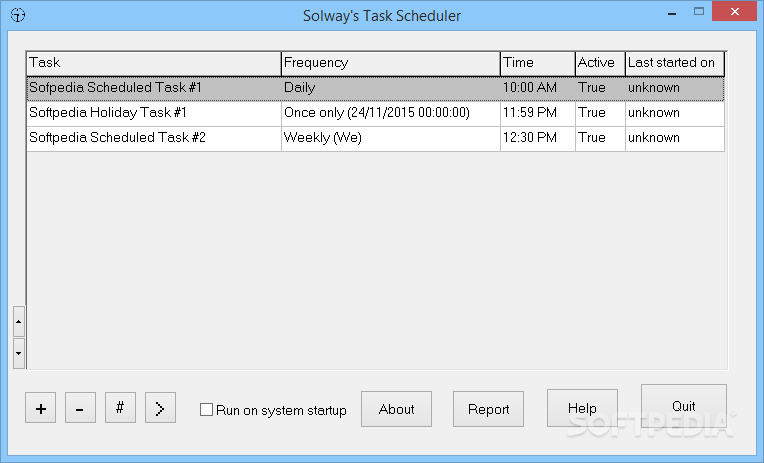This screenshot has width=764, height=463.
Task: Click the Frequency column header
Action: [391, 63]
